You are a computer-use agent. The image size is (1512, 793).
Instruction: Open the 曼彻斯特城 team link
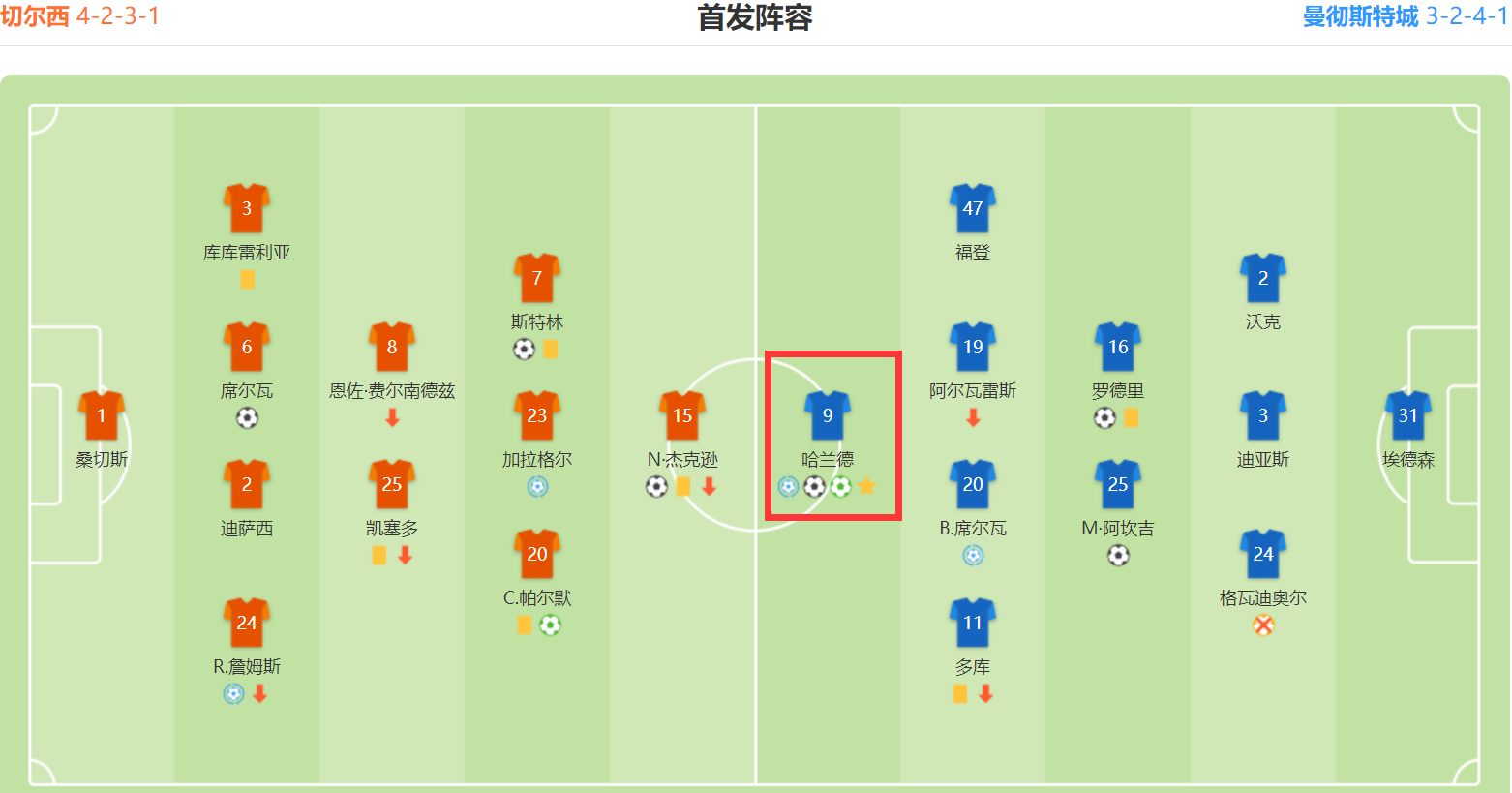tap(1360, 16)
